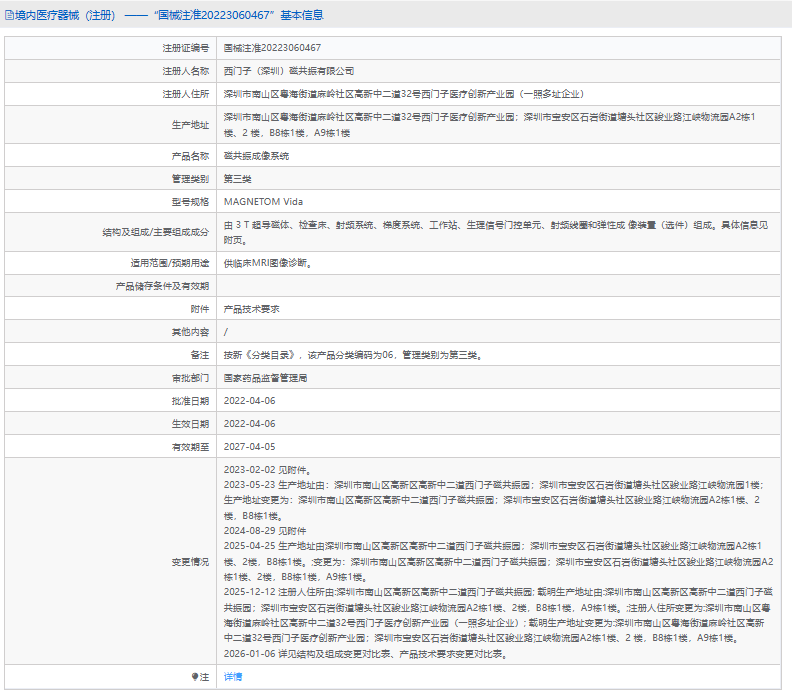The height and width of the screenshot is (696, 792).
Task: Select registration number value 国械注准20223060467
Action: pos(272,48)
